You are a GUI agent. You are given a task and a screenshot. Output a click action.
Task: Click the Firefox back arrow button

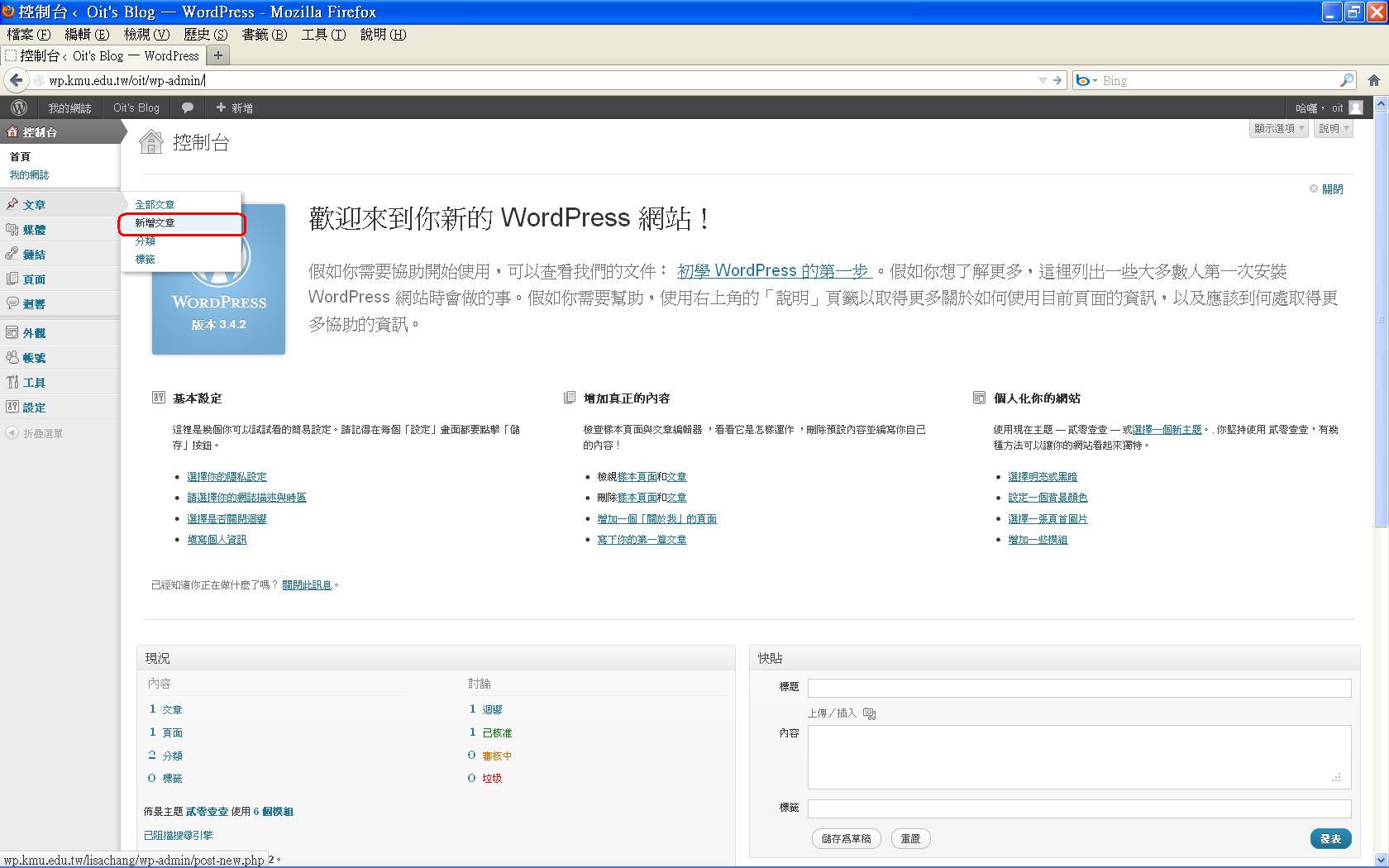coord(16,80)
